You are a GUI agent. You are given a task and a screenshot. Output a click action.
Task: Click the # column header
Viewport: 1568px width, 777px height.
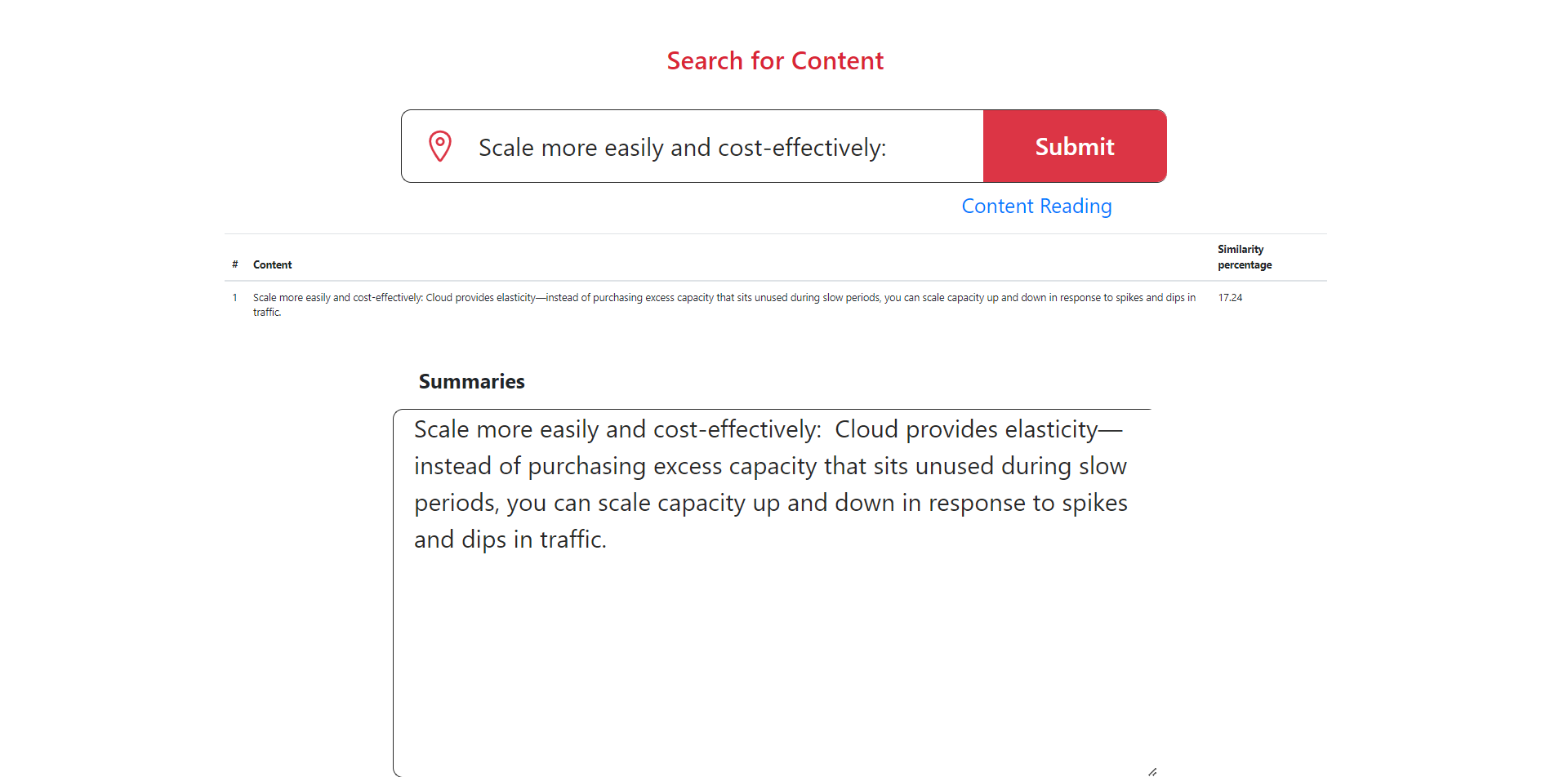234,264
